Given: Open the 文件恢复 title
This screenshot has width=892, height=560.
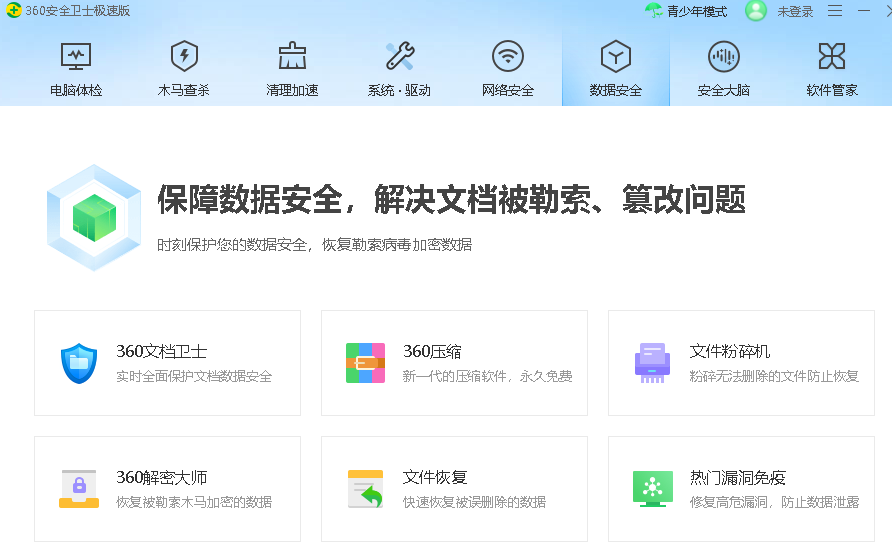Looking at the screenshot, I should click(x=435, y=477).
